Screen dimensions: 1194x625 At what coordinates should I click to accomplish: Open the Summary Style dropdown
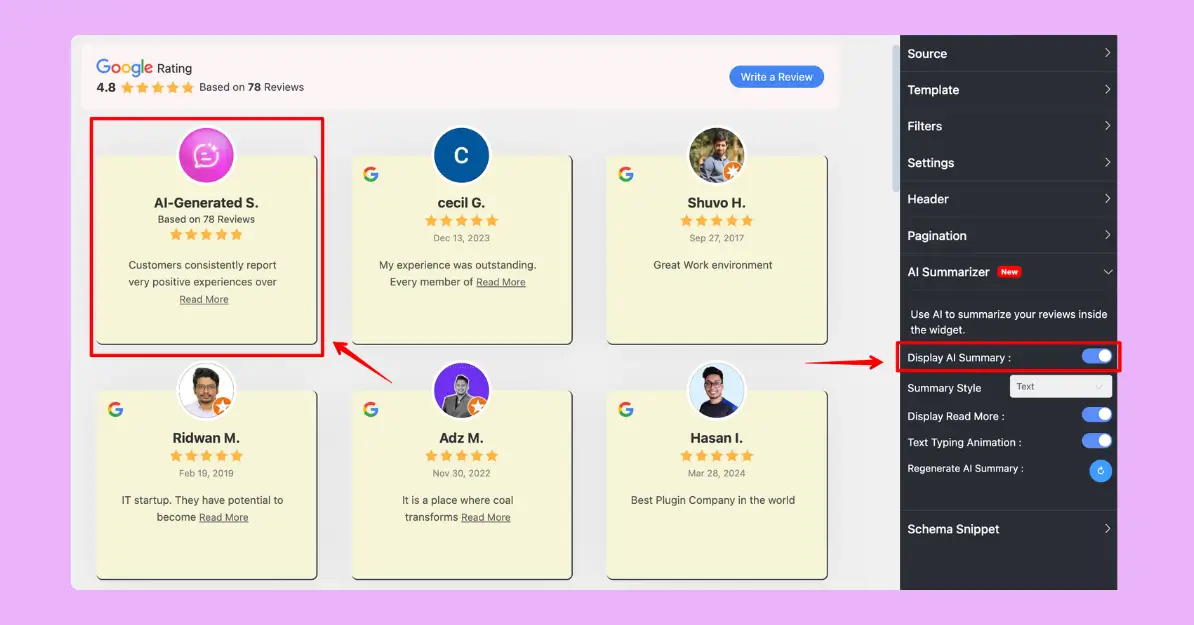click(1060, 387)
